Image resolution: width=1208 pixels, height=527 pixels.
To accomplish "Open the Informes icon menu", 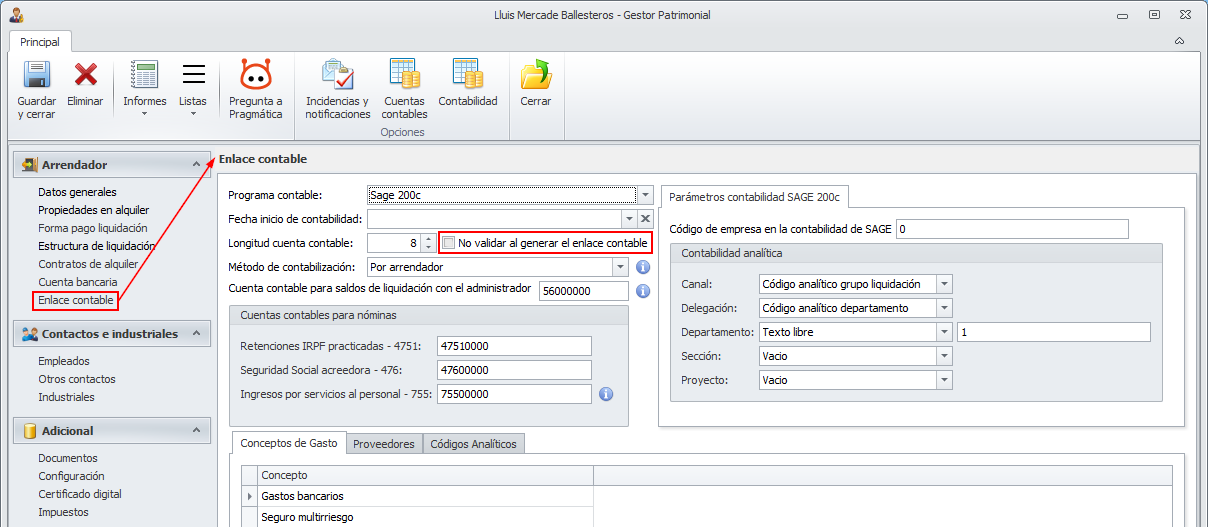I will pyautogui.click(x=145, y=76).
